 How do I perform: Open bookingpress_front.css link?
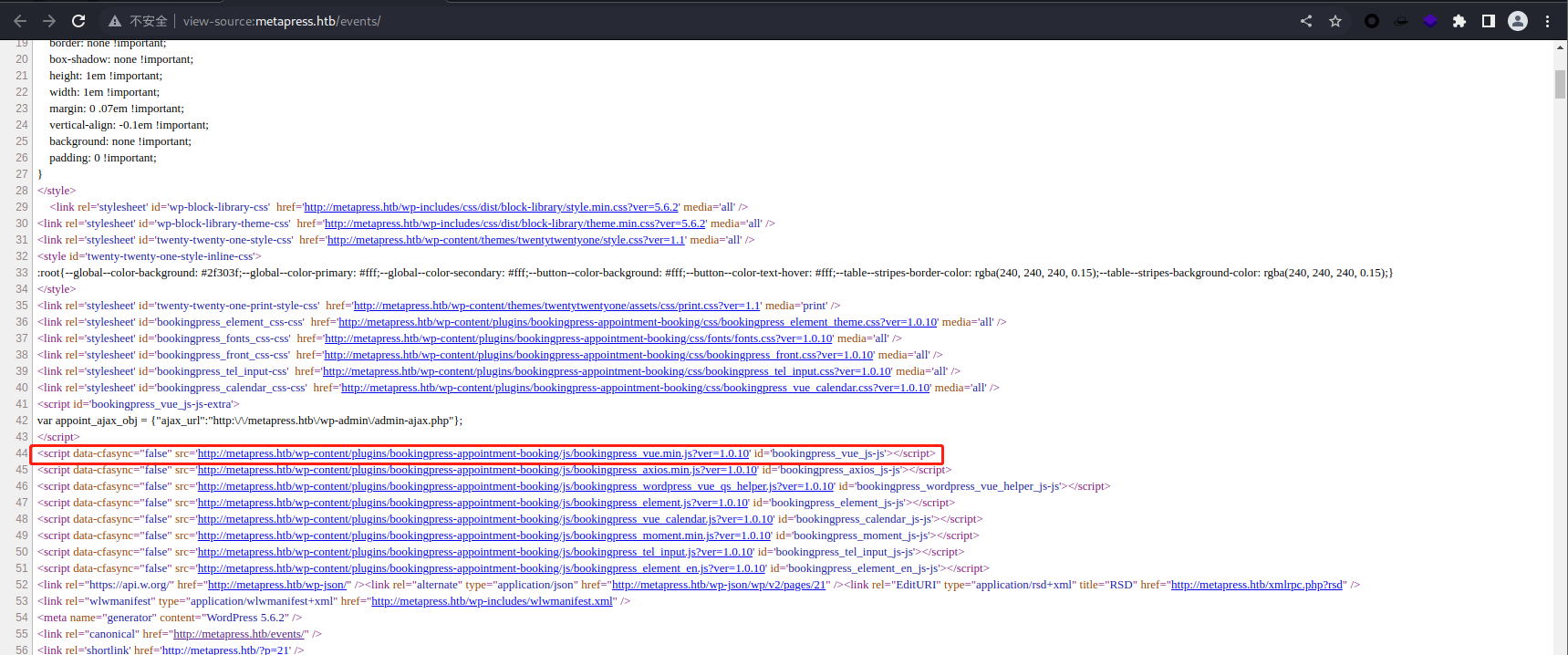(598, 355)
